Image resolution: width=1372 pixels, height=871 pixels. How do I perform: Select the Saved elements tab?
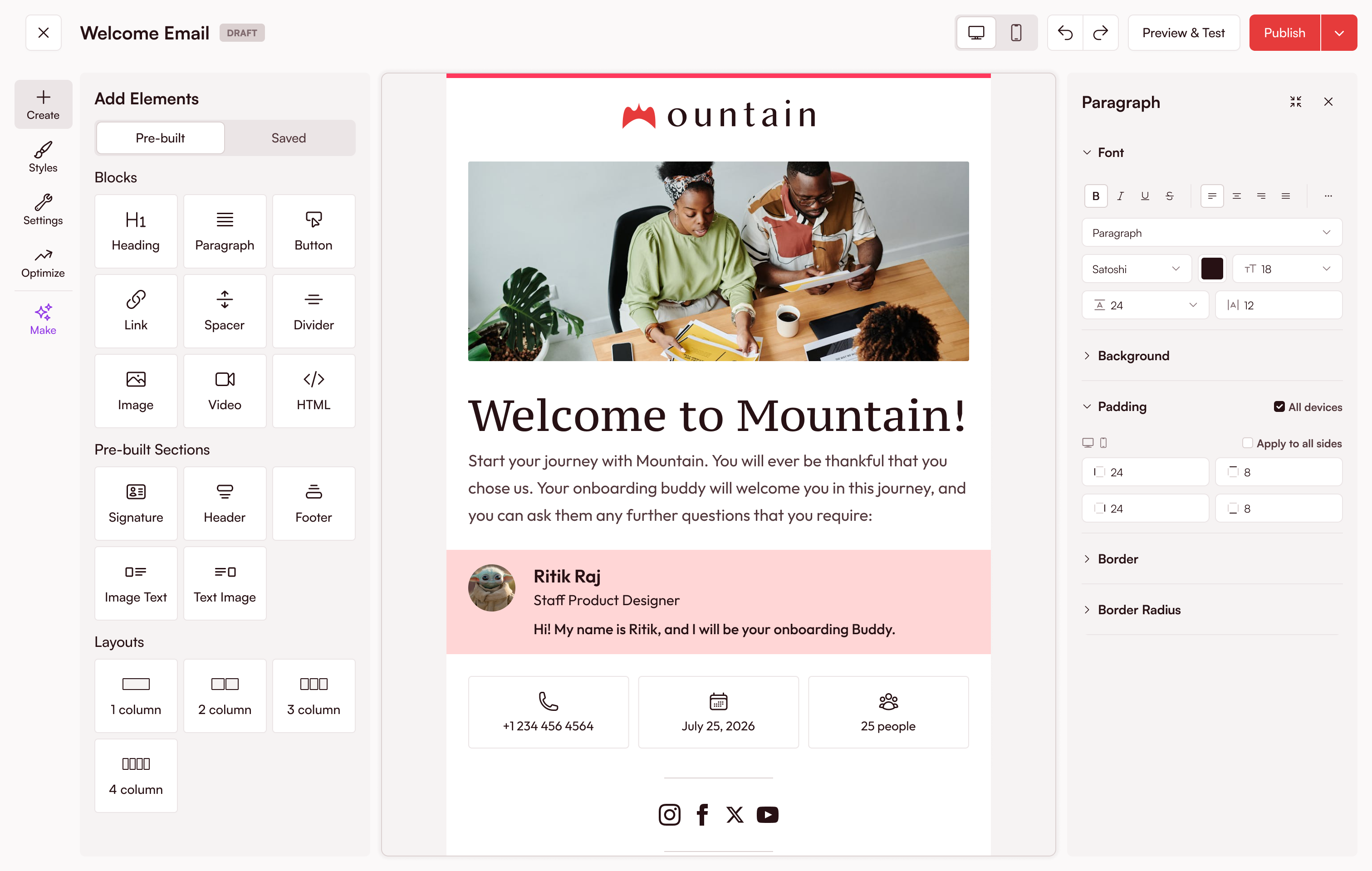288,138
